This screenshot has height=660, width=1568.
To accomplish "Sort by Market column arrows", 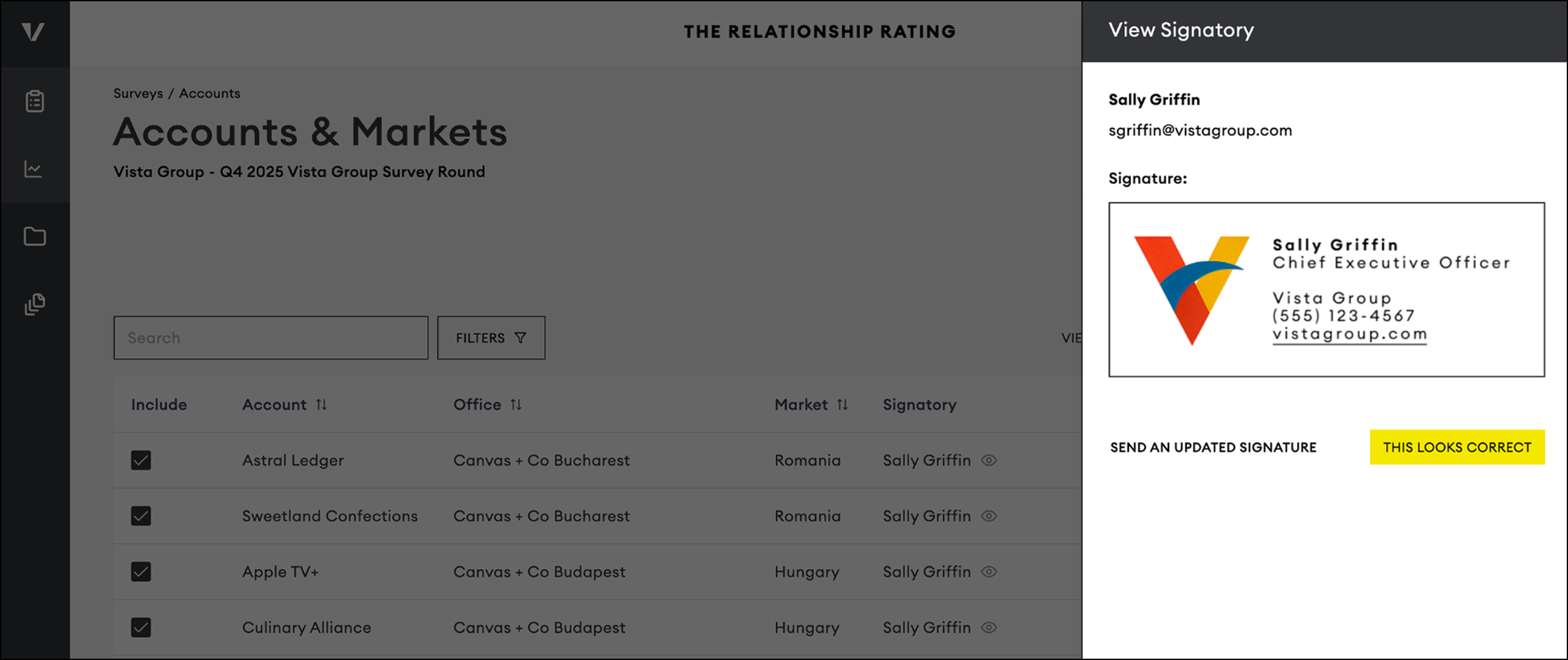I will pos(842,405).
